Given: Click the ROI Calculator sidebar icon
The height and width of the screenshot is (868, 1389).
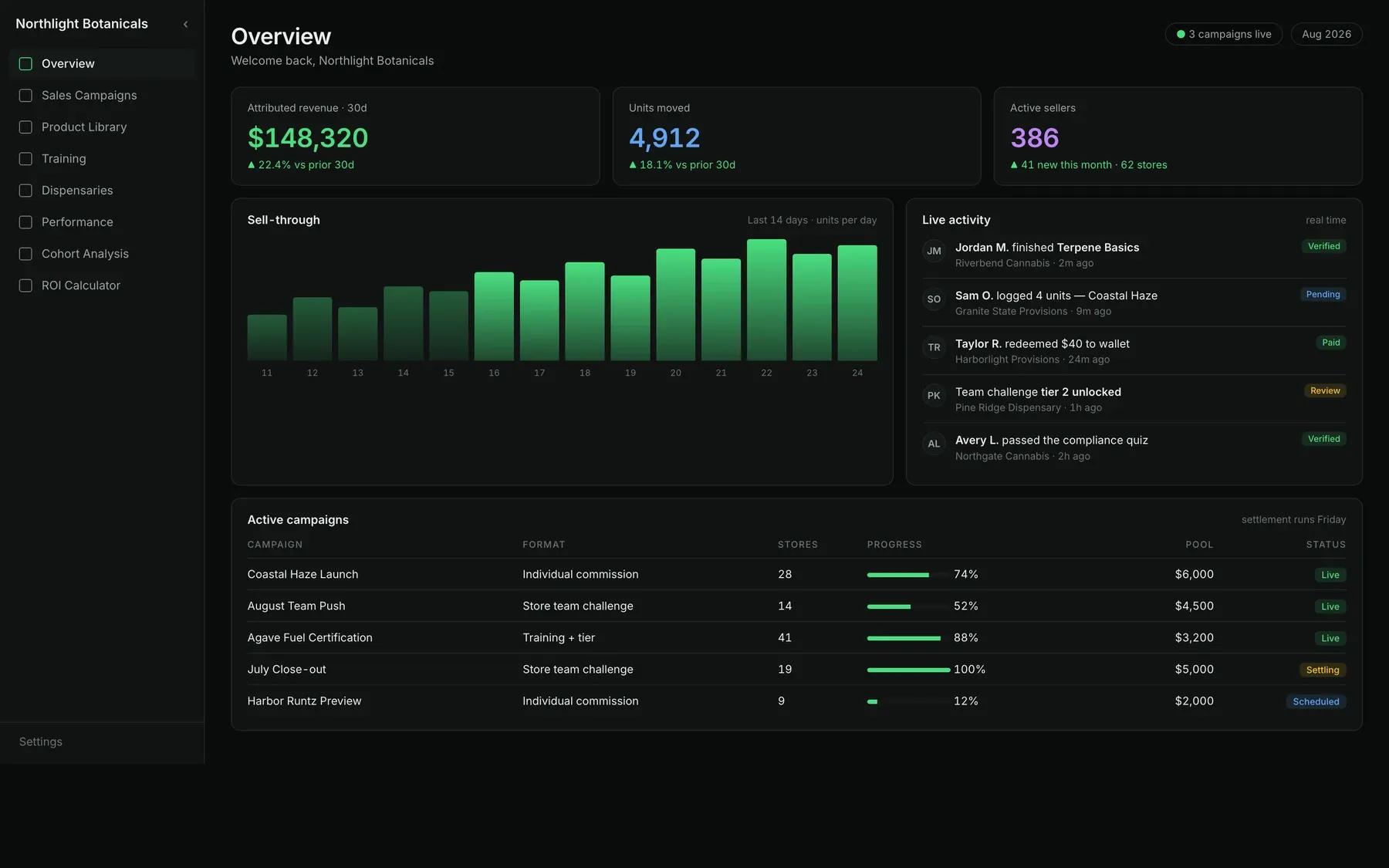Looking at the screenshot, I should [25, 285].
